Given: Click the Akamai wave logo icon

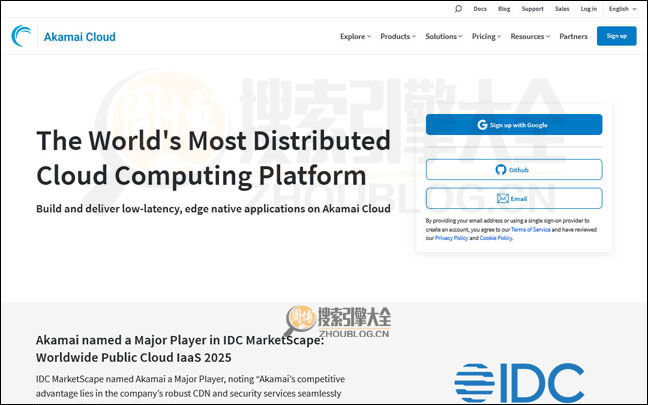Looking at the screenshot, I should (21, 36).
